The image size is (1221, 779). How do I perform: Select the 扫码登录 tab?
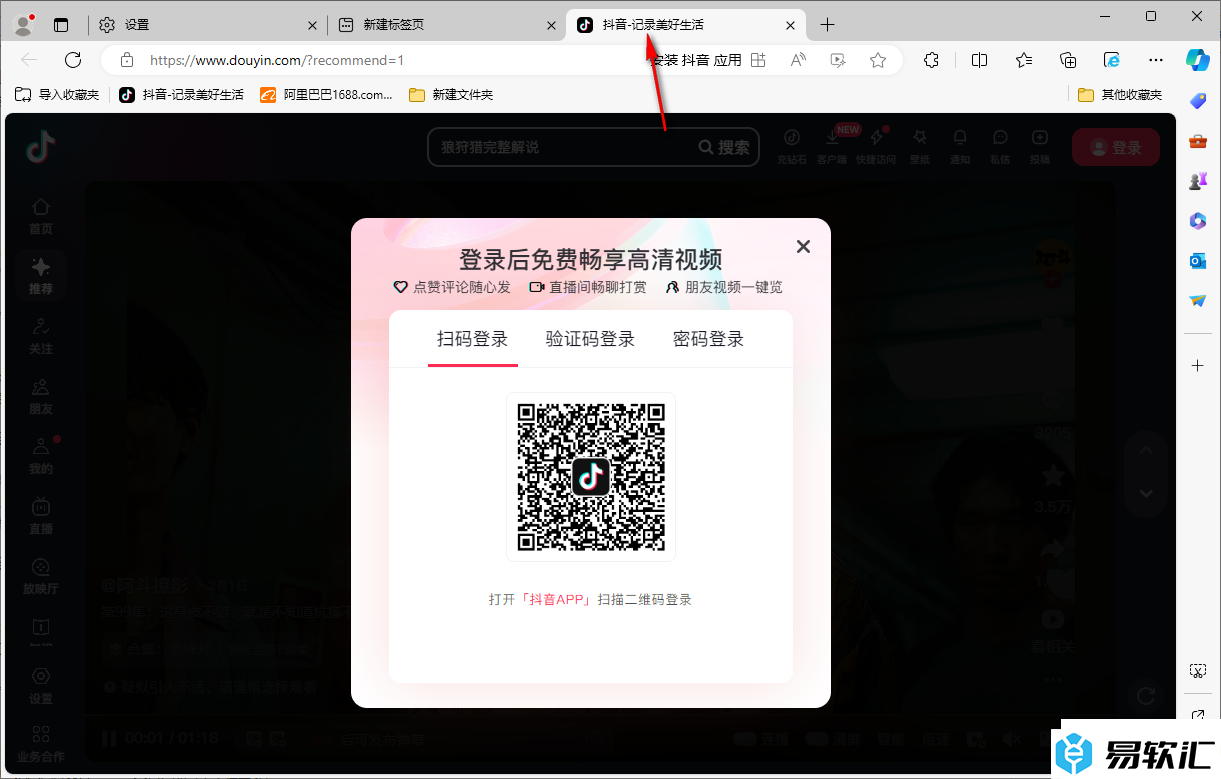(473, 339)
